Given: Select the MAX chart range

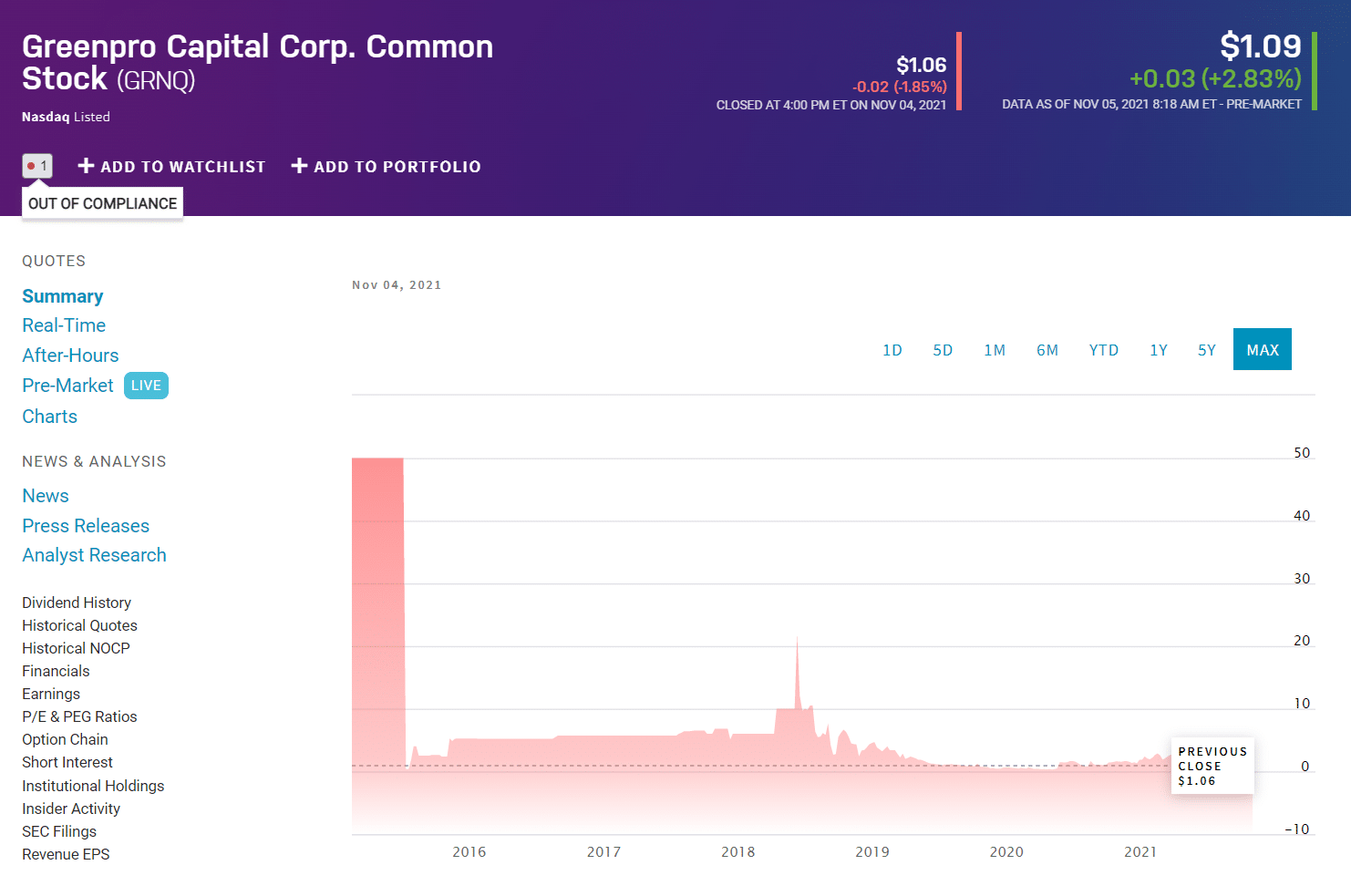Looking at the screenshot, I should pyautogui.click(x=1263, y=349).
